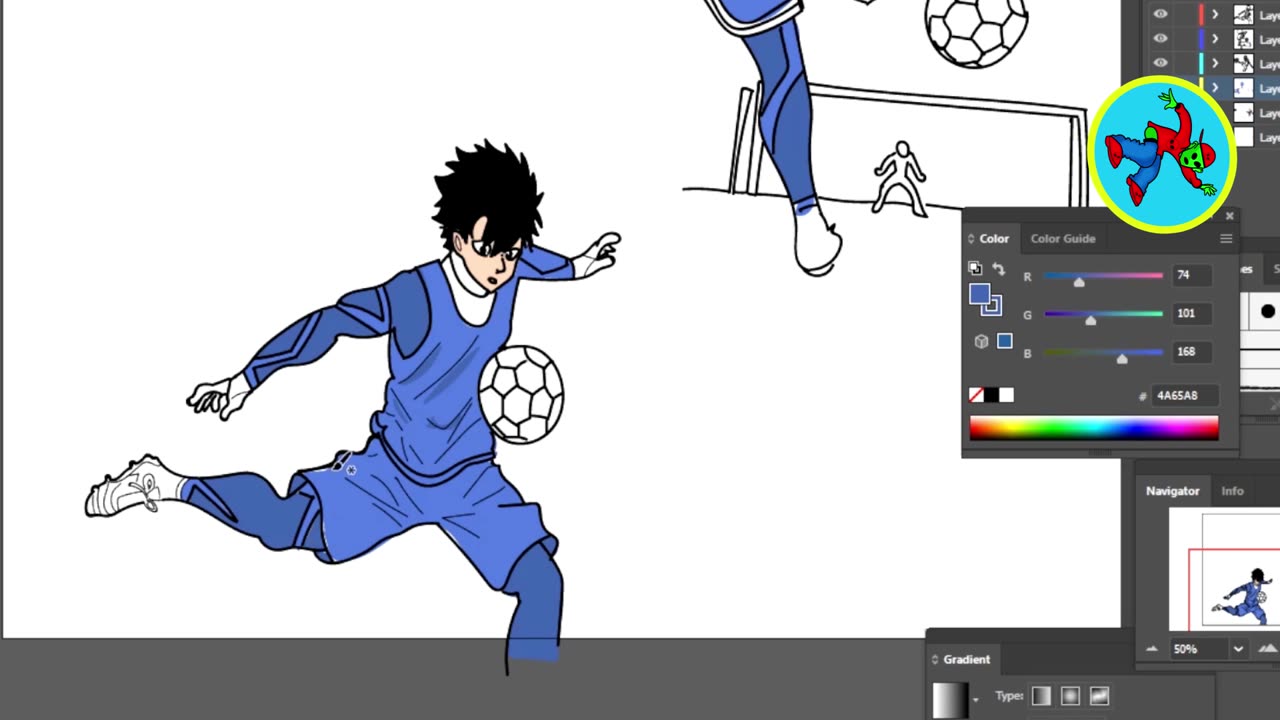Viewport: 1280px width, 720px height.
Task: Click the Navigator preview thumbnail
Action: click(1225, 570)
